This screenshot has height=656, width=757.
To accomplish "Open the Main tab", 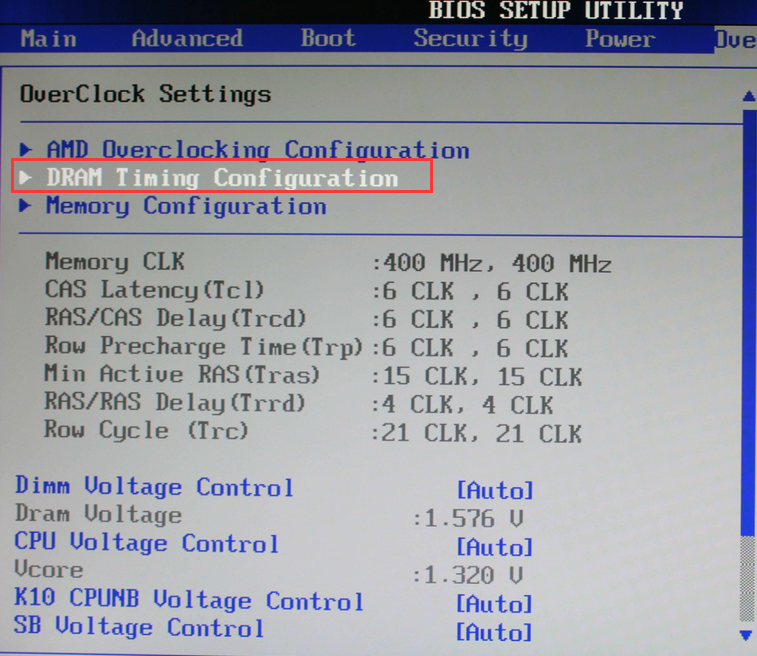I will tap(48, 39).
